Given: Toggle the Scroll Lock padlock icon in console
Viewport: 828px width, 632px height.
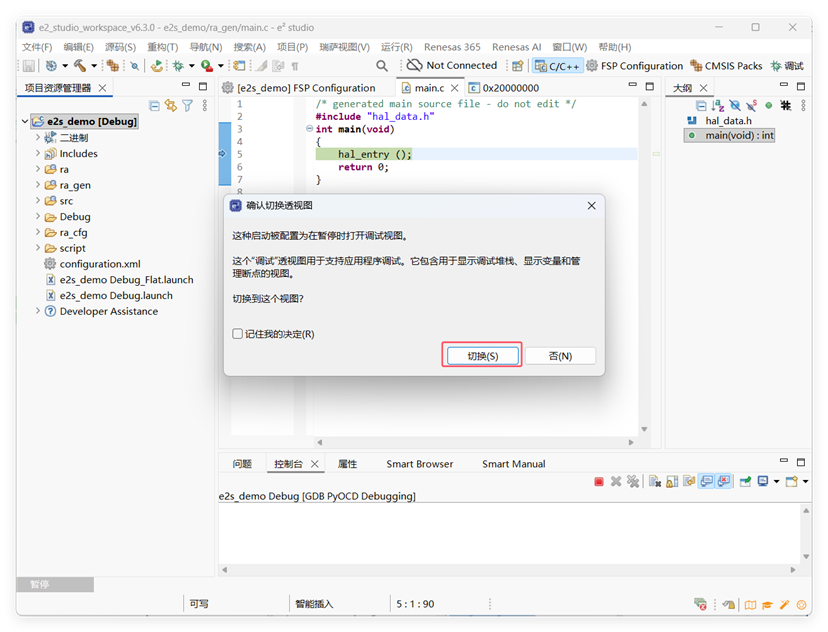Looking at the screenshot, I should point(672,482).
